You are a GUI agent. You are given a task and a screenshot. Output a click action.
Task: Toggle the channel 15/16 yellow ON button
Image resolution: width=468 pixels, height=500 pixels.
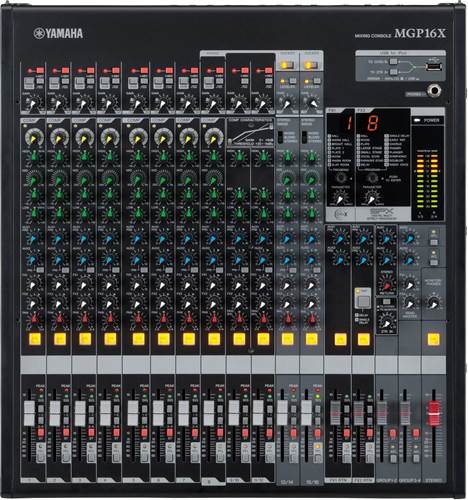(311, 339)
